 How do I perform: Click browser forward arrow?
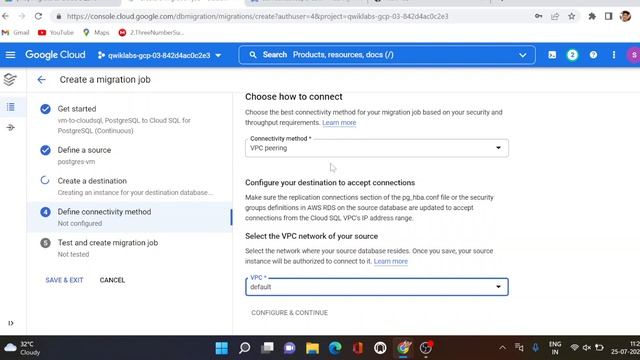pos(22,16)
